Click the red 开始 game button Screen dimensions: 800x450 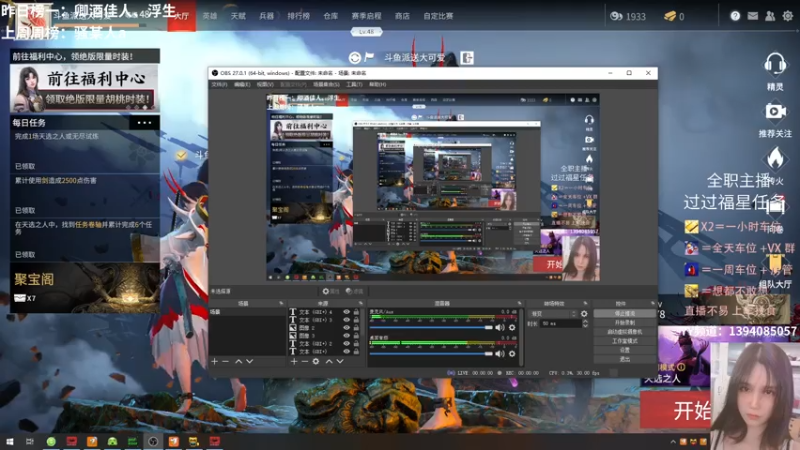pyautogui.click(x=676, y=410)
